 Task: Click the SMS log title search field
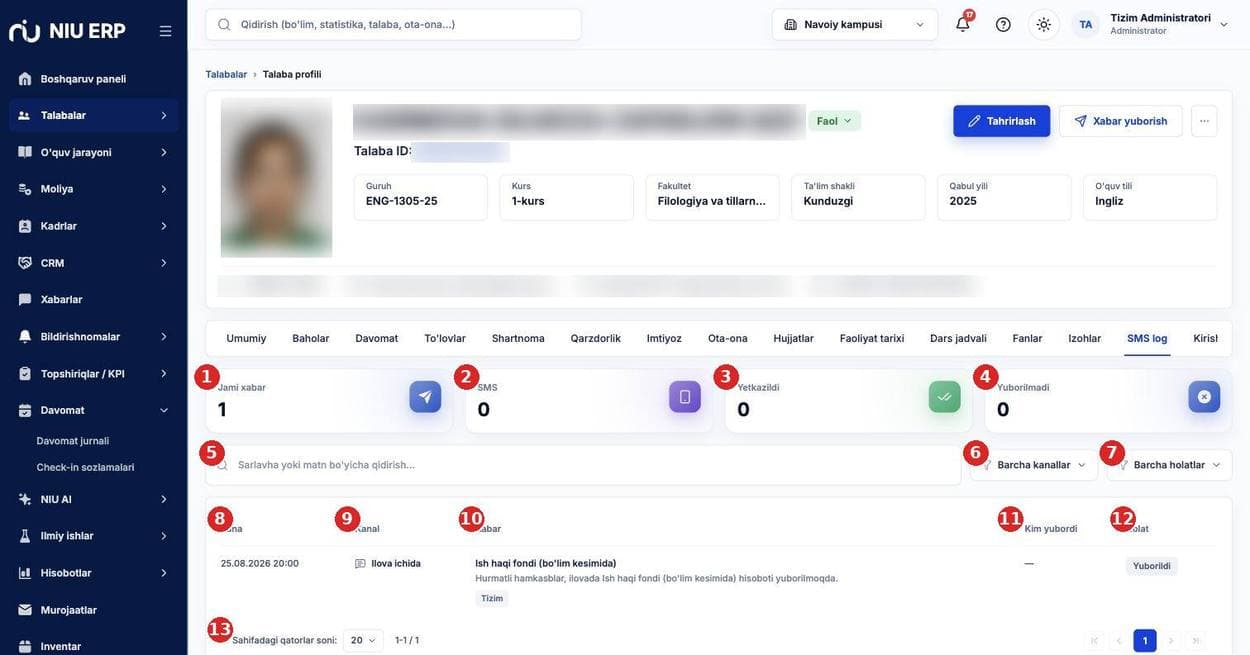pyautogui.click(x=584, y=465)
